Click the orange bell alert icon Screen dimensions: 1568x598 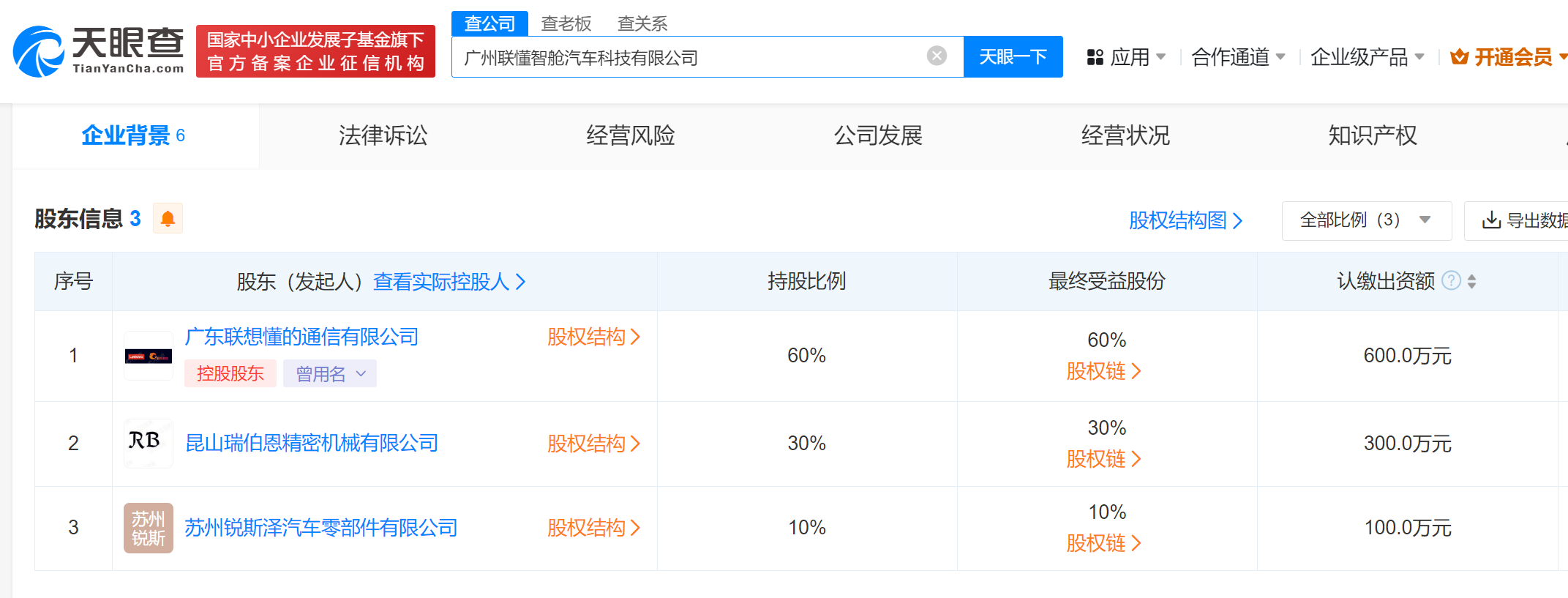point(168,219)
